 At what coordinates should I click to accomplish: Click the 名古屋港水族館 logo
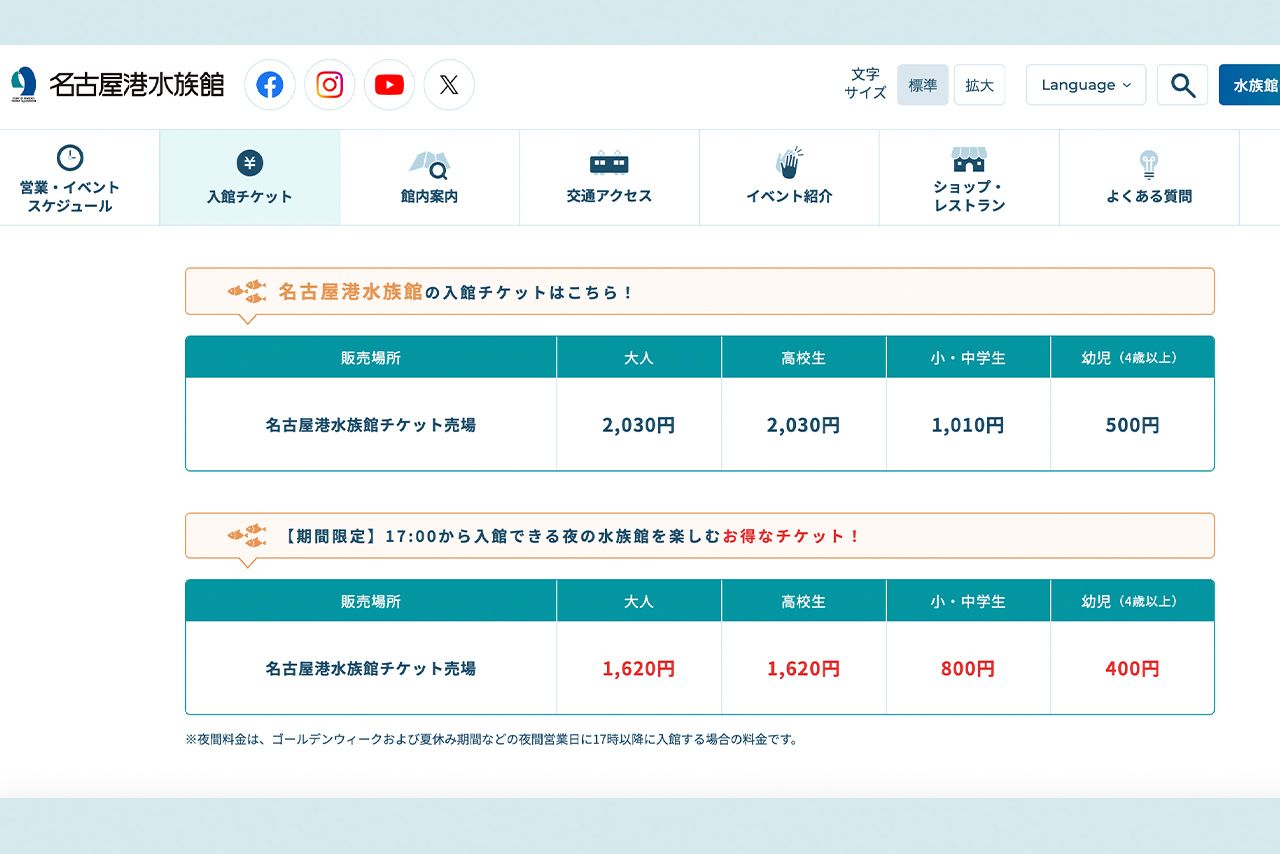click(117, 85)
